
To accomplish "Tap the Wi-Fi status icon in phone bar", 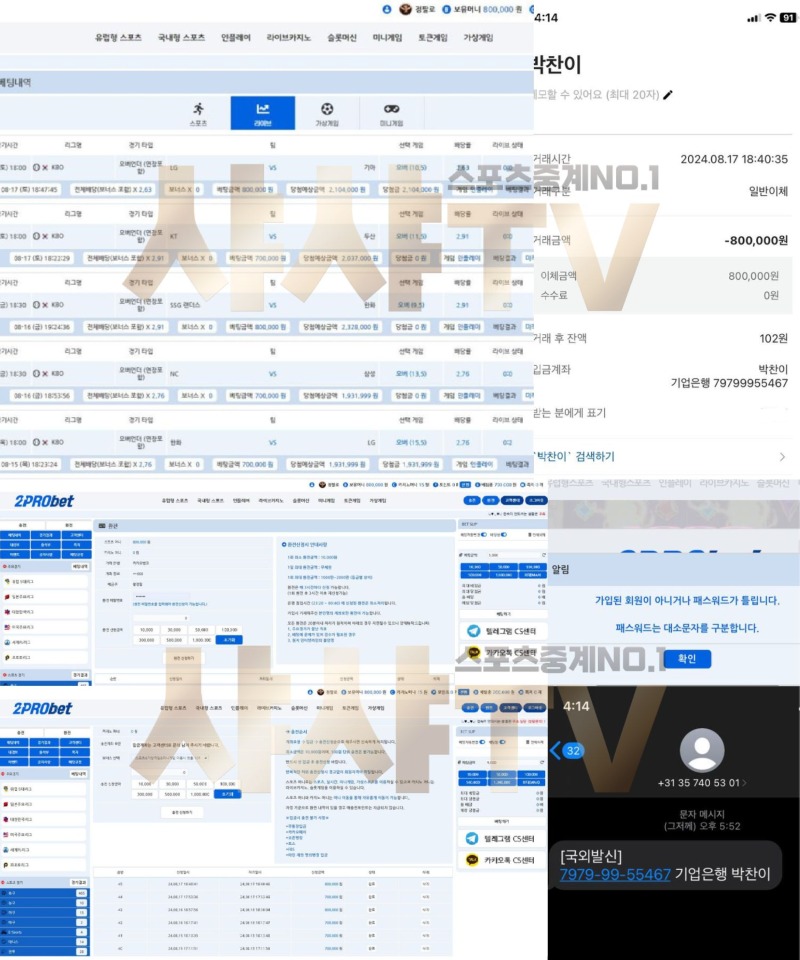I will tap(770, 18).
